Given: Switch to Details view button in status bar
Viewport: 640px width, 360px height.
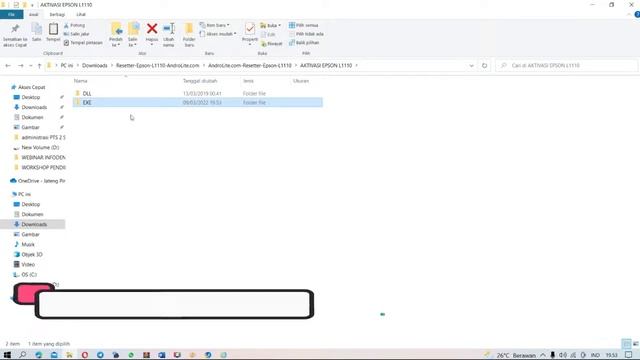Looking at the screenshot, I should pos(626,344).
